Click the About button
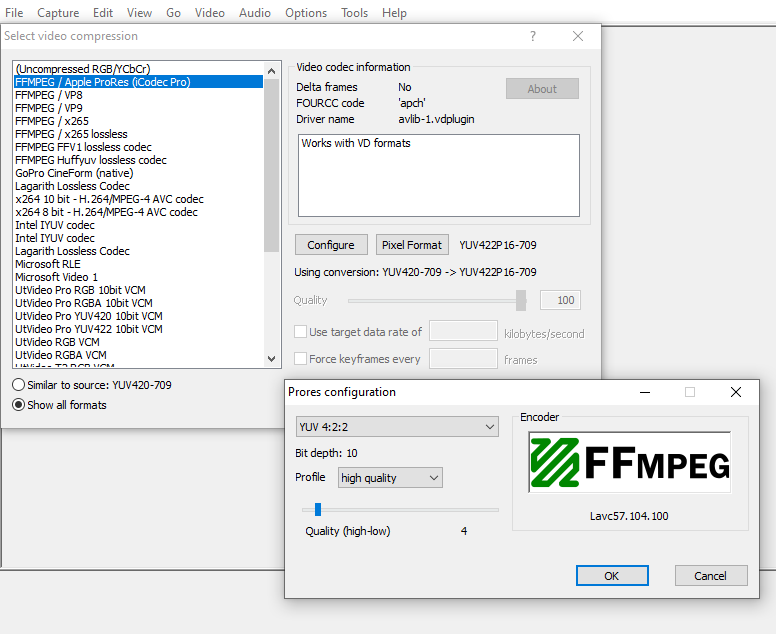Viewport: 776px width, 634px height. click(542, 89)
